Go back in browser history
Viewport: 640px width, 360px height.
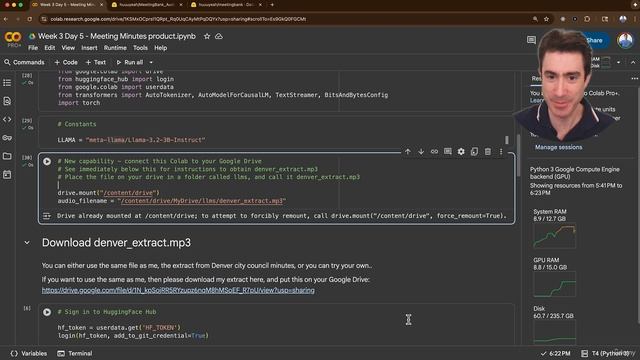coord(6,19)
